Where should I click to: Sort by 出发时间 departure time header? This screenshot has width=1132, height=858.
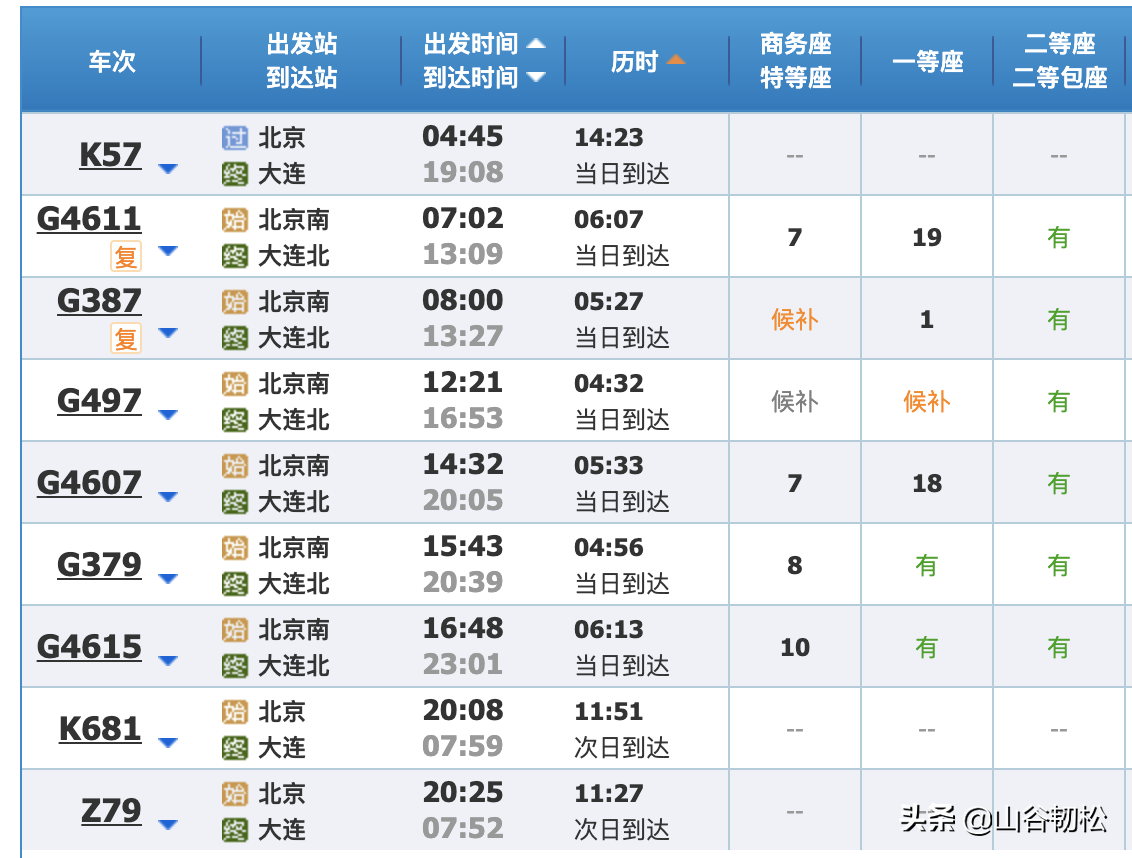[x=471, y=44]
